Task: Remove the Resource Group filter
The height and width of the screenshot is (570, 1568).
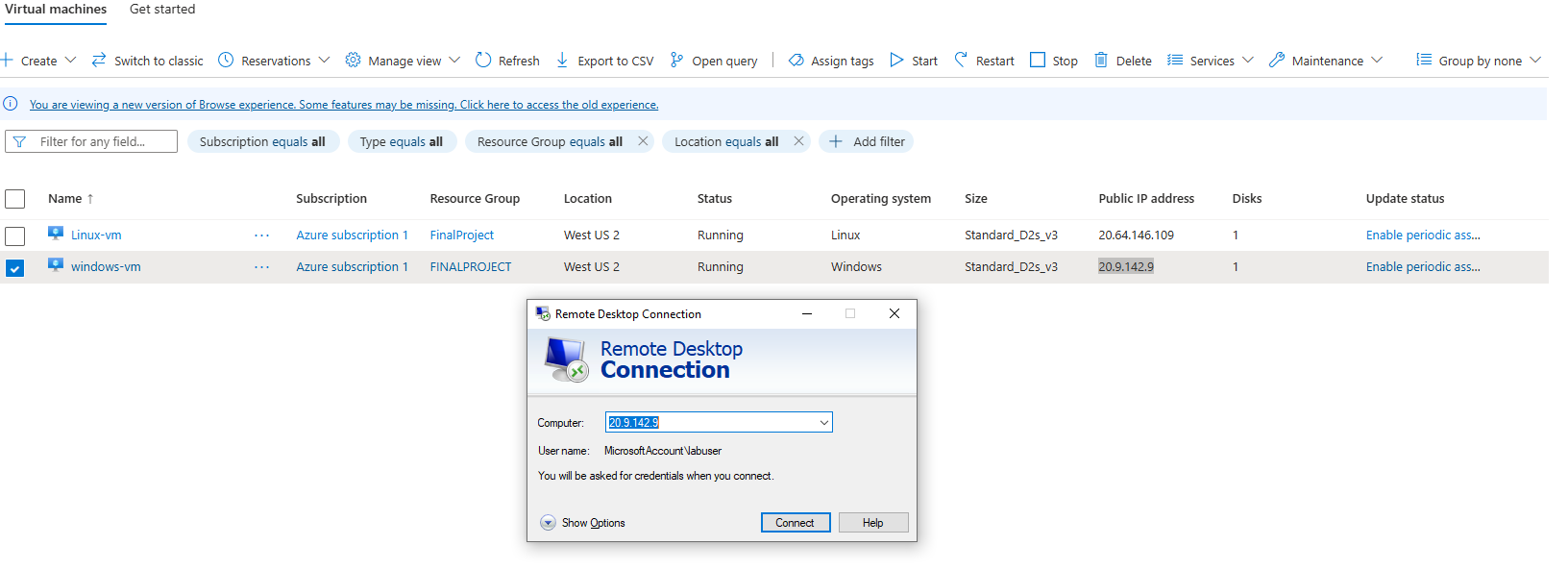Action: click(643, 141)
